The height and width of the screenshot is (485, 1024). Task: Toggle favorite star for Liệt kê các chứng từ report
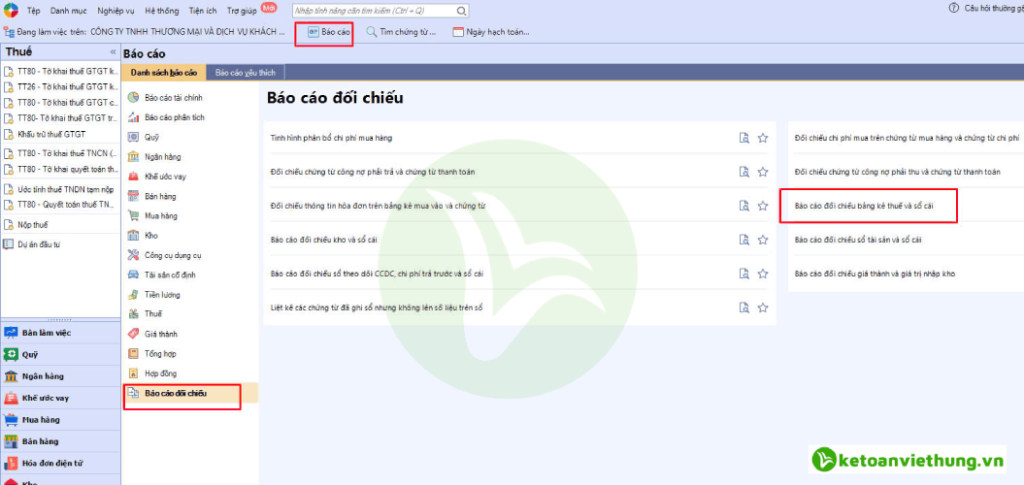point(762,307)
